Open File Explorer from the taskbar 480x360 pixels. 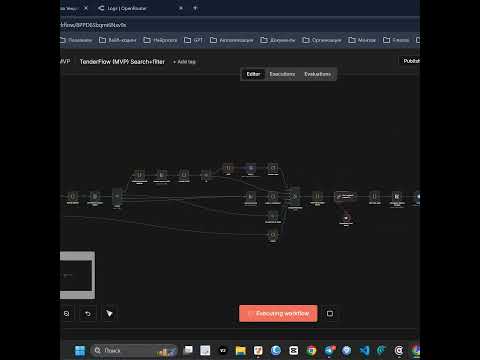[x=240, y=351]
